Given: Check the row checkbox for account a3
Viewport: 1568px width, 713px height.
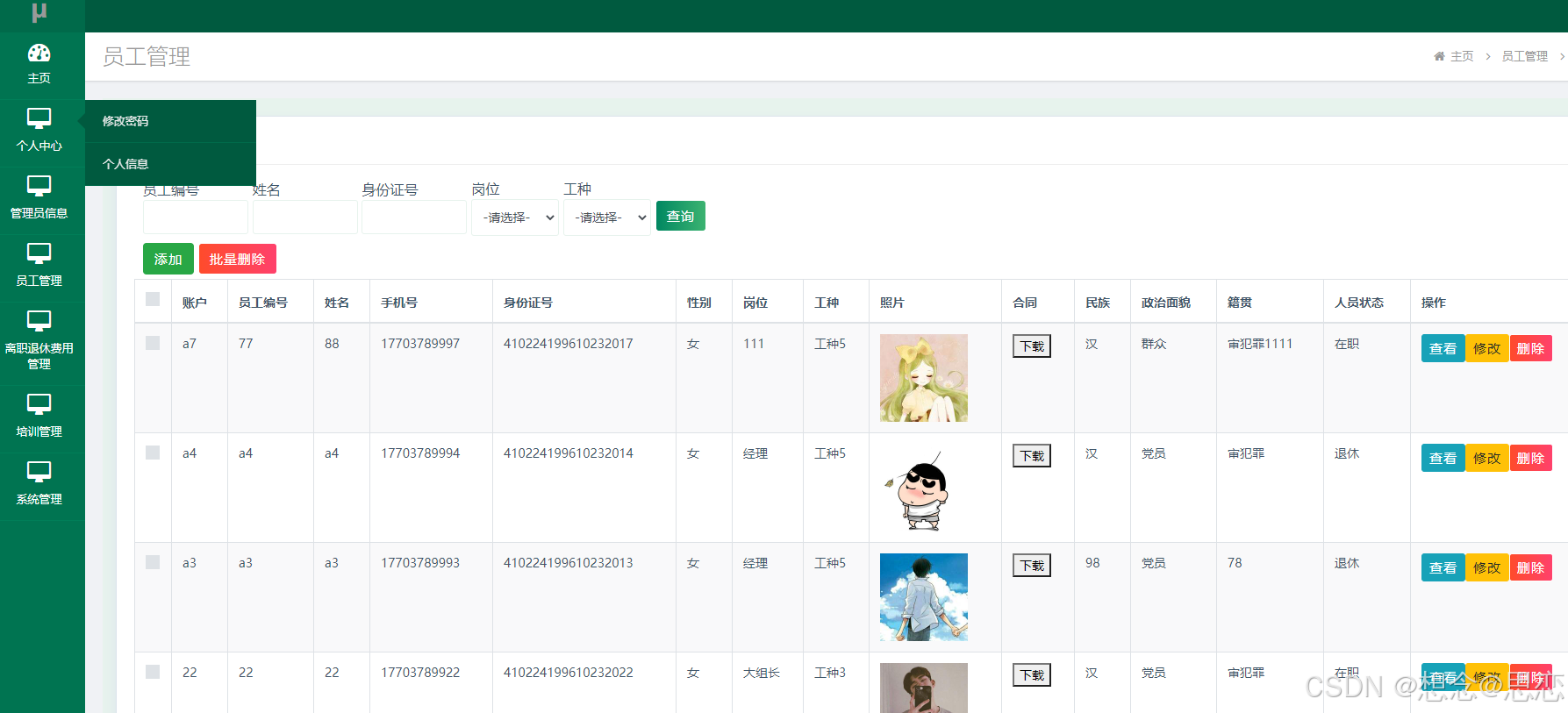Looking at the screenshot, I should pos(153,562).
